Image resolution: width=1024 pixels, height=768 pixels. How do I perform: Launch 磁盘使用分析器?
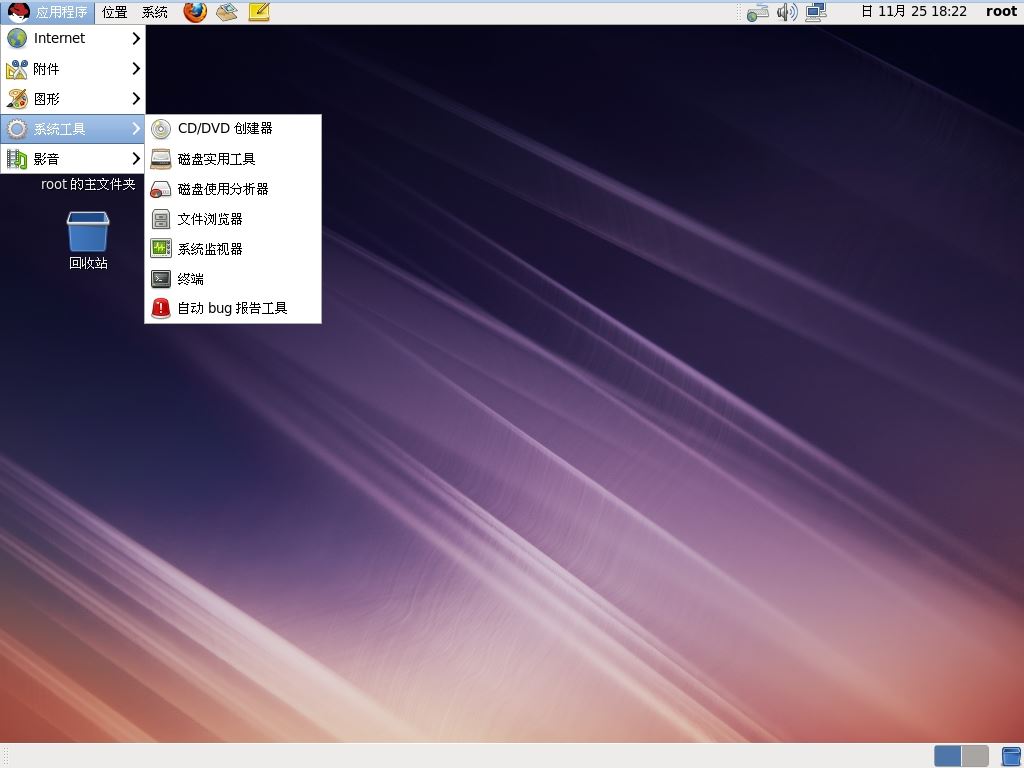pyautogui.click(x=232, y=189)
